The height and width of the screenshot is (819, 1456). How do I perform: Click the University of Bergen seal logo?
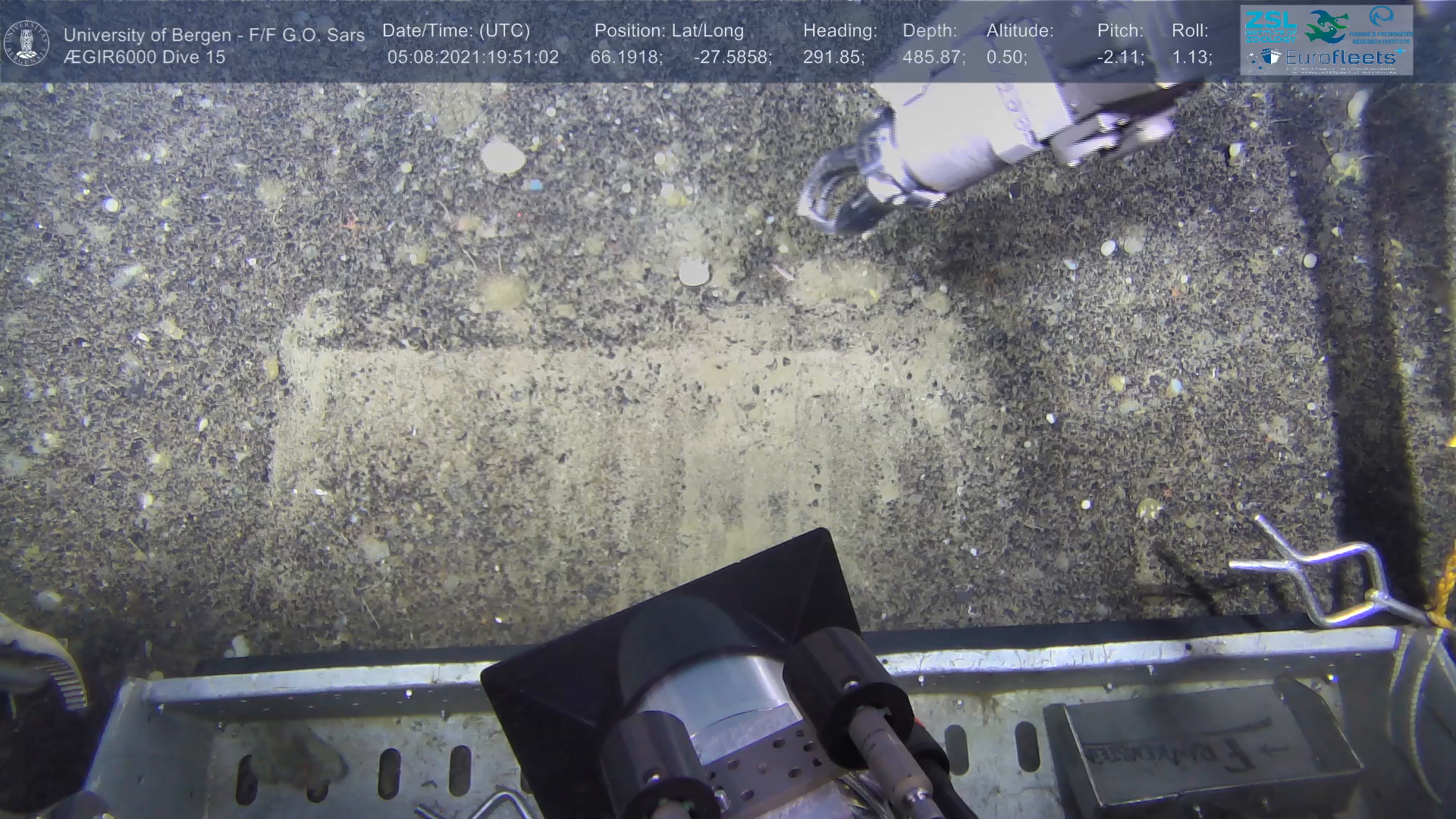[x=27, y=43]
